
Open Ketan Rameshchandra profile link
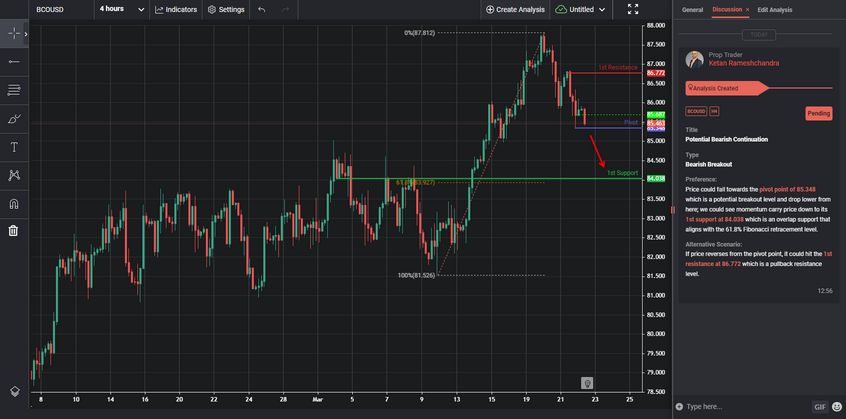(x=743, y=63)
